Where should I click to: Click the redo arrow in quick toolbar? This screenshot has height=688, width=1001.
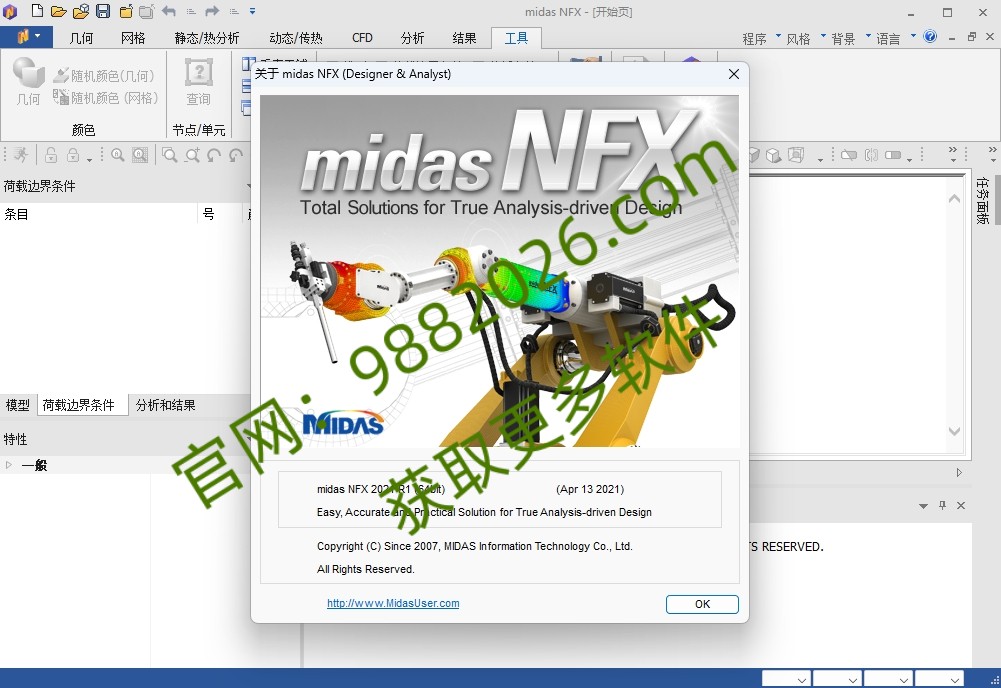click(x=212, y=11)
